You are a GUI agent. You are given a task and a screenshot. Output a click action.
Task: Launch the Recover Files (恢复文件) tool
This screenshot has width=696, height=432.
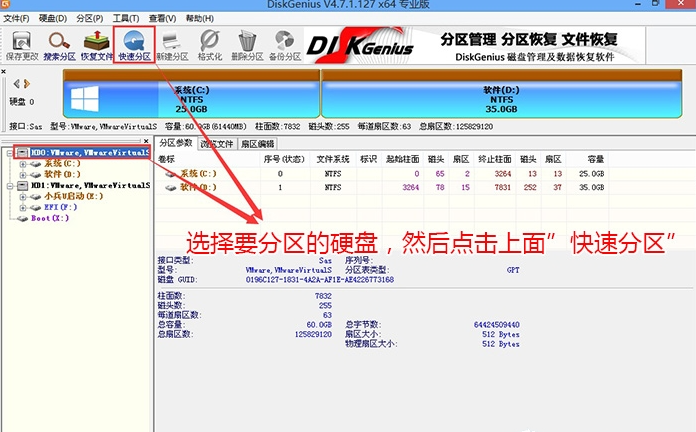(x=96, y=45)
